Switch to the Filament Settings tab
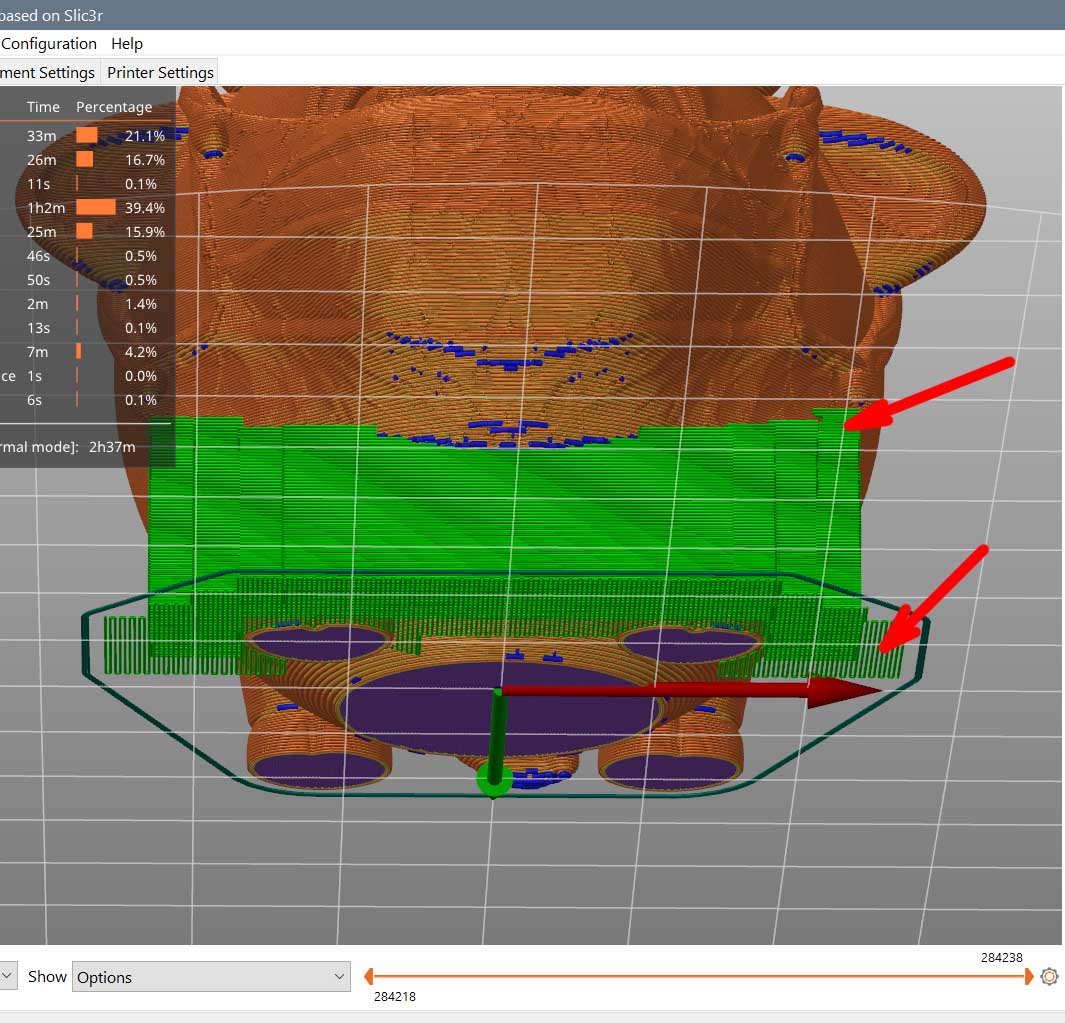Image resolution: width=1065 pixels, height=1023 pixels. (x=48, y=73)
